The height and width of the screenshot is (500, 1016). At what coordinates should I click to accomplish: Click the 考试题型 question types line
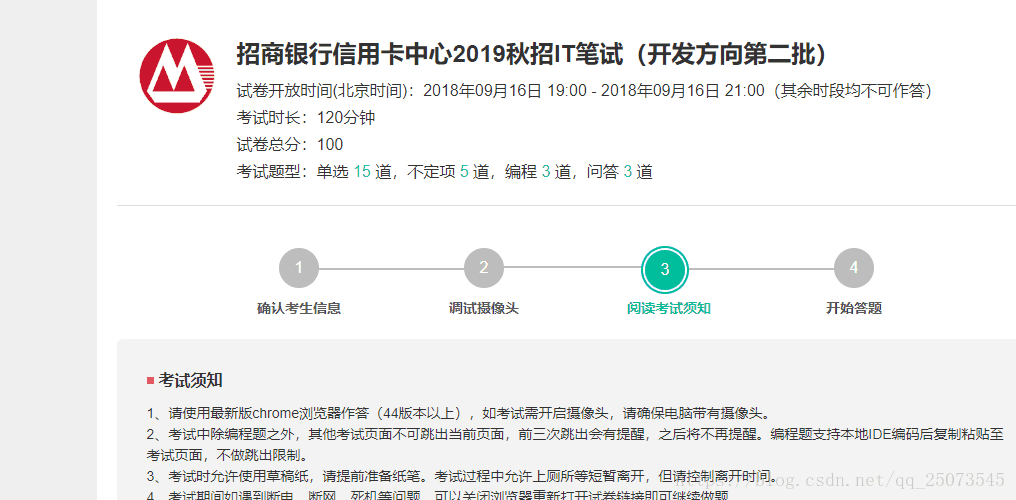(x=444, y=172)
